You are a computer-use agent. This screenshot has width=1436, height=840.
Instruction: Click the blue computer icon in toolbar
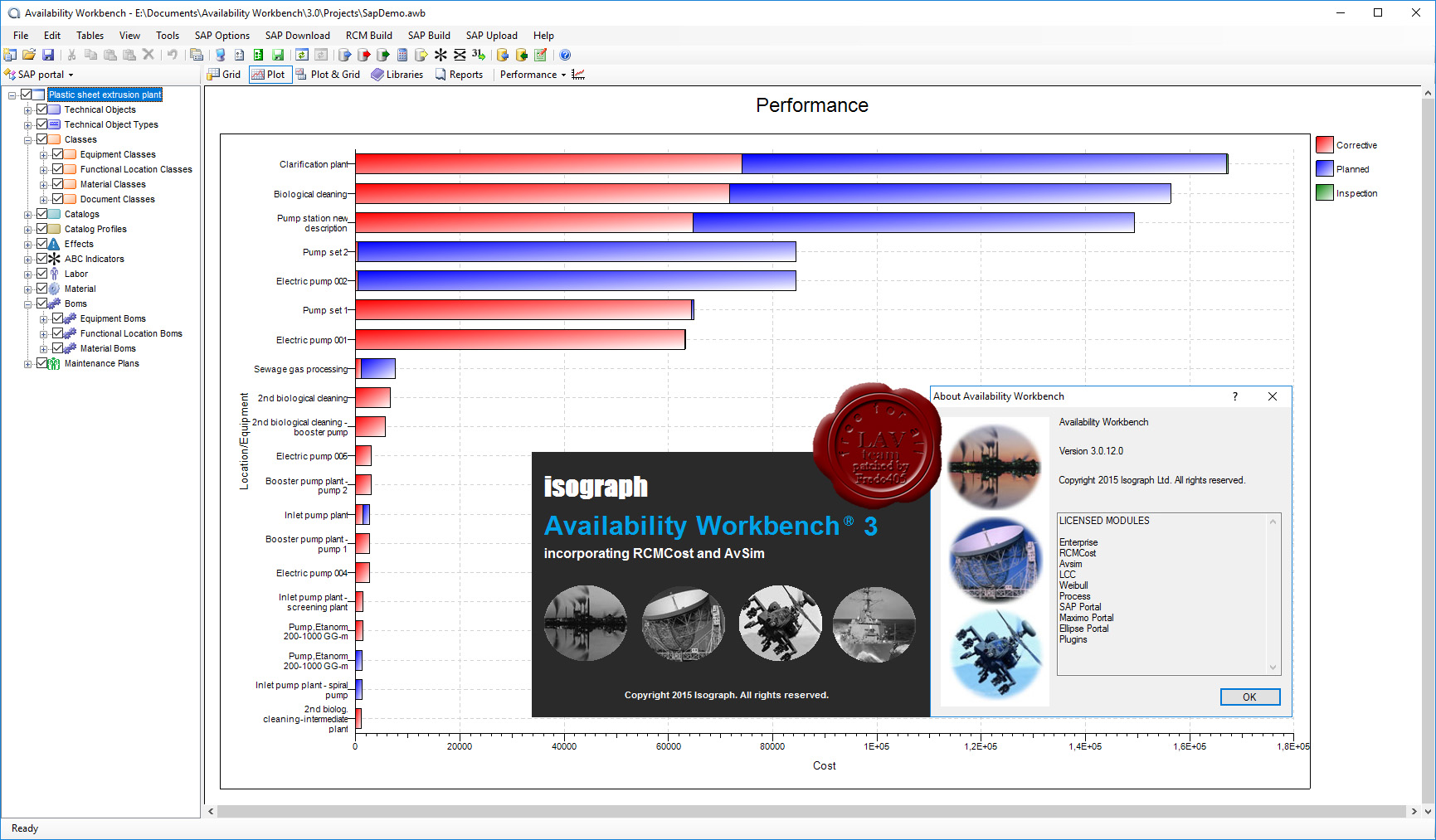pos(220,55)
